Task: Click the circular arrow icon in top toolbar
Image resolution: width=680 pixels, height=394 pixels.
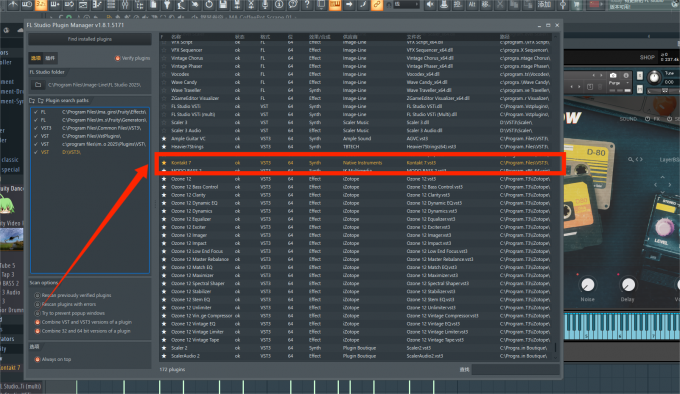Action: (209, 5)
